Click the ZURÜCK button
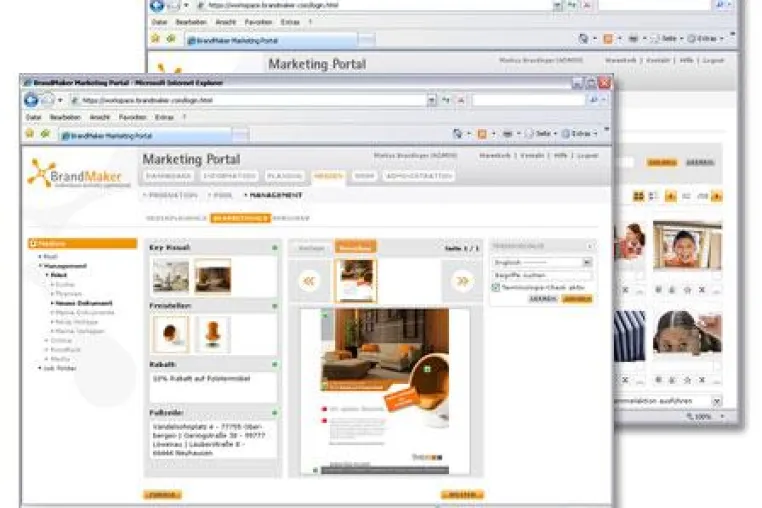 (162, 495)
